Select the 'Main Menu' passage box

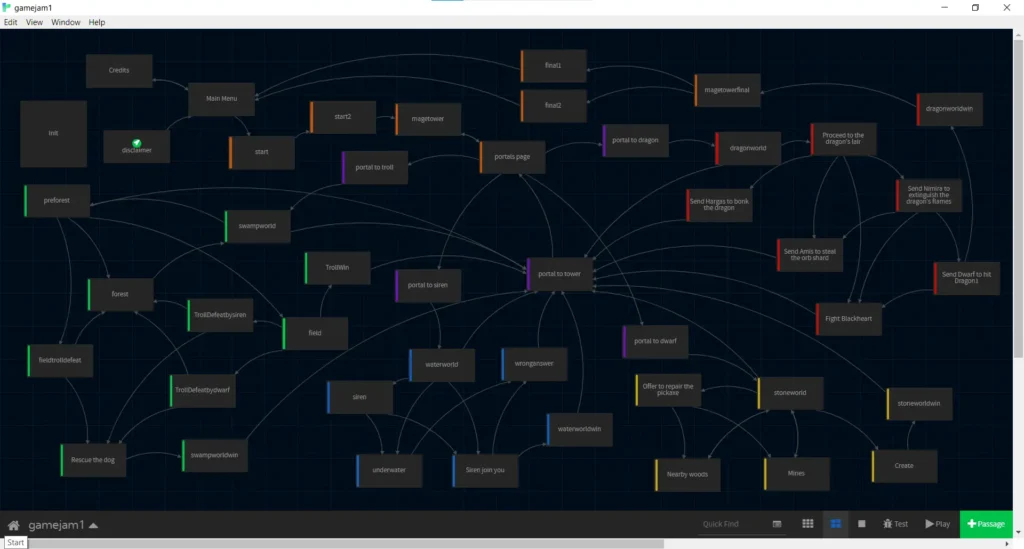[220, 99]
